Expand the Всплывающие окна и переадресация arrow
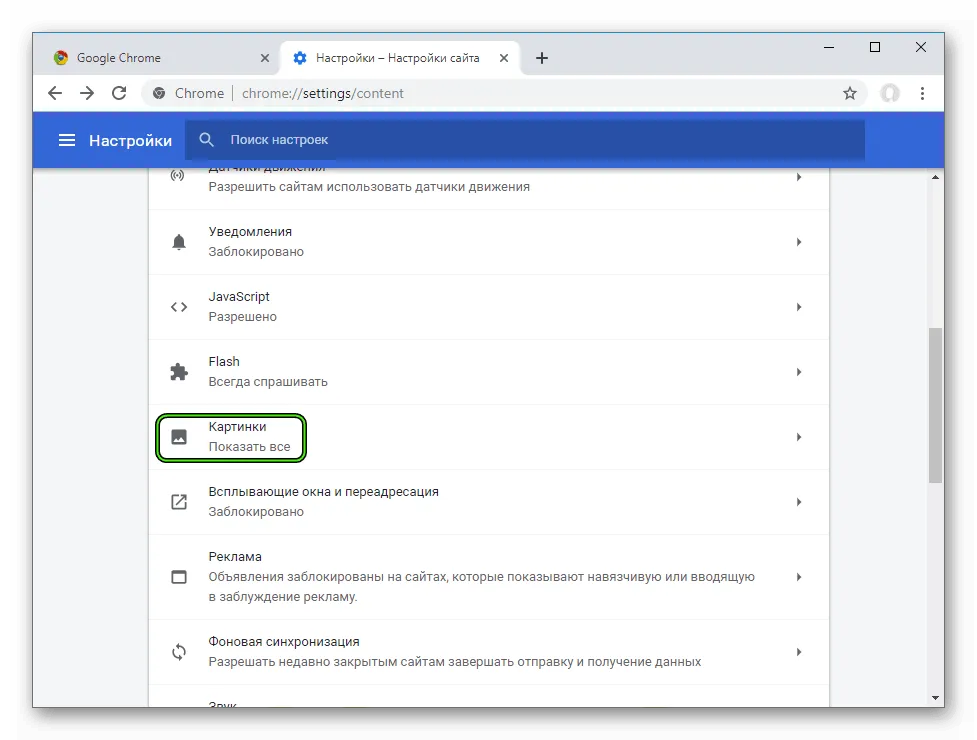977x740 pixels. pyautogui.click(x=799, y=501)
